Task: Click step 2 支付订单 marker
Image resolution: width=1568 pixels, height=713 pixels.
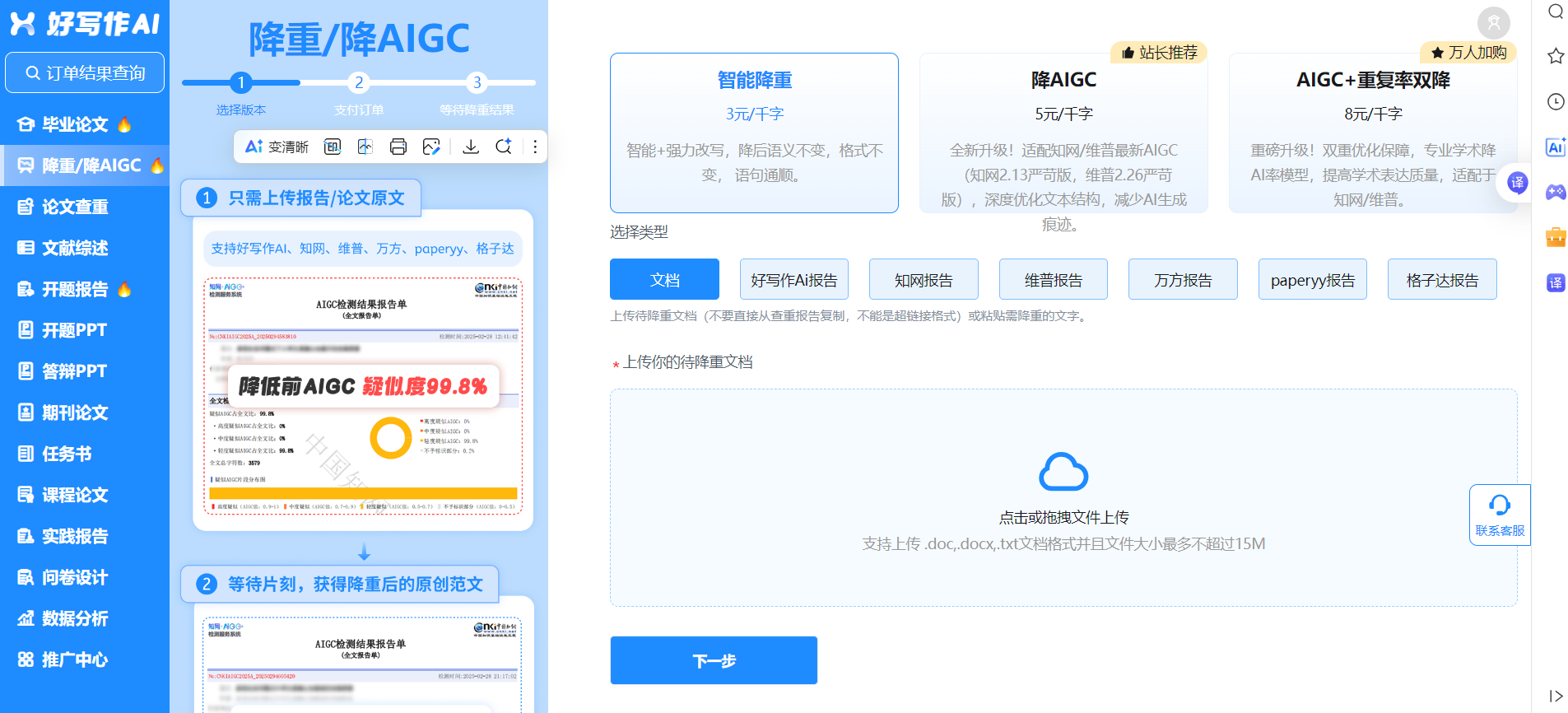Action: [x=359, y=82]
